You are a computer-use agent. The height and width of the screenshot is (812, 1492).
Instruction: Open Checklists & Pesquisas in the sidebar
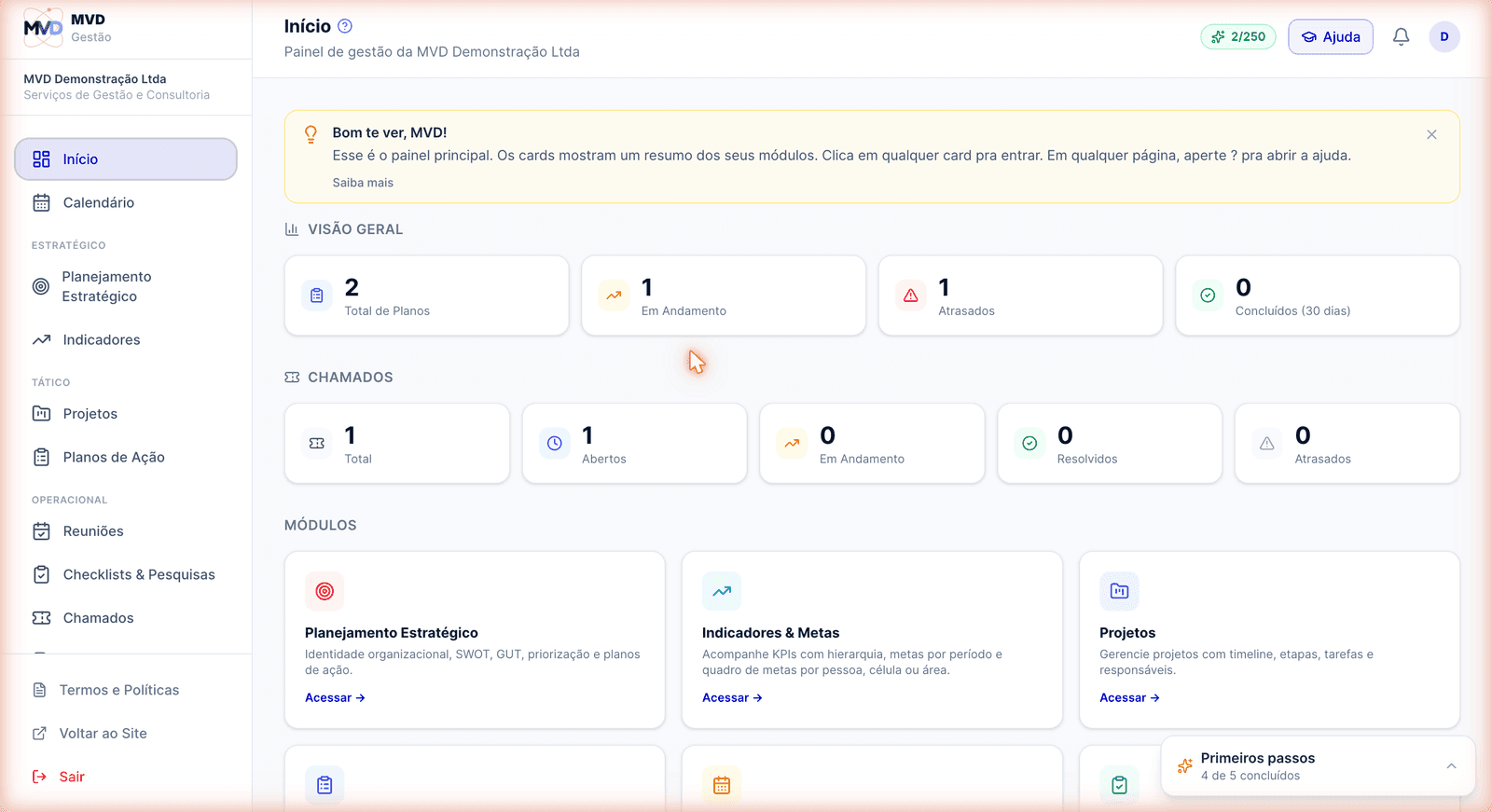(x=126, y=574)
